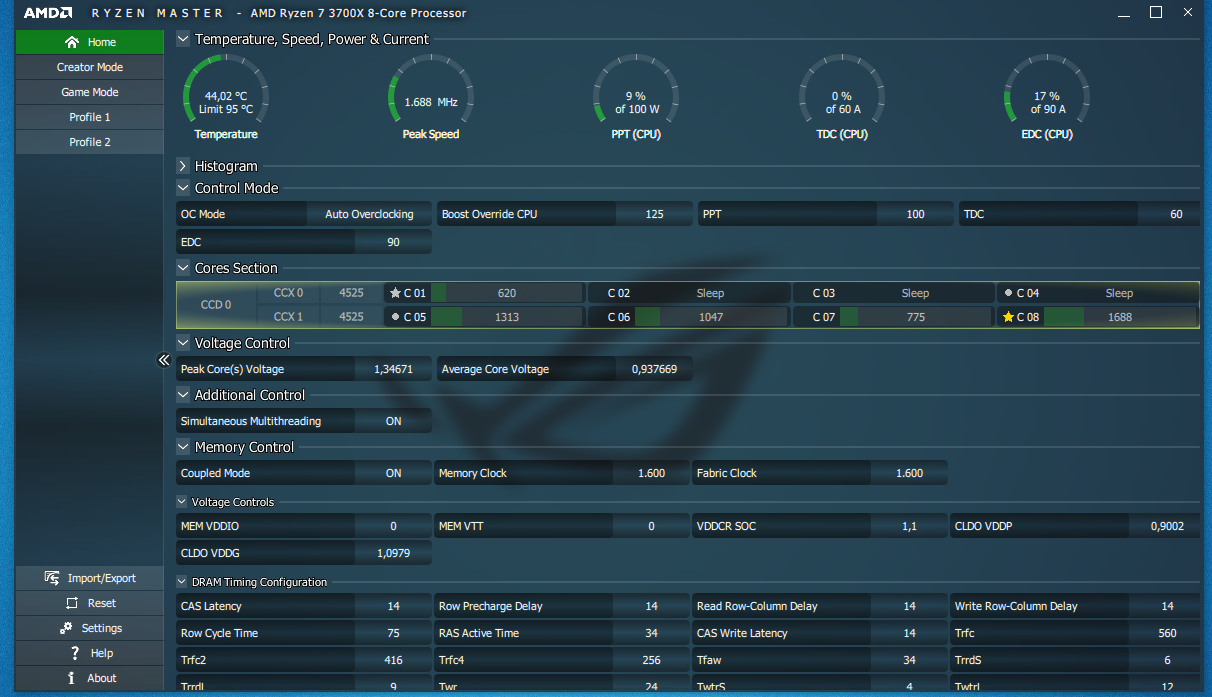Click the Help question mark icon
Image resolution: width=1212 pixels, height=697 pixels.
[x=75, y=653]
